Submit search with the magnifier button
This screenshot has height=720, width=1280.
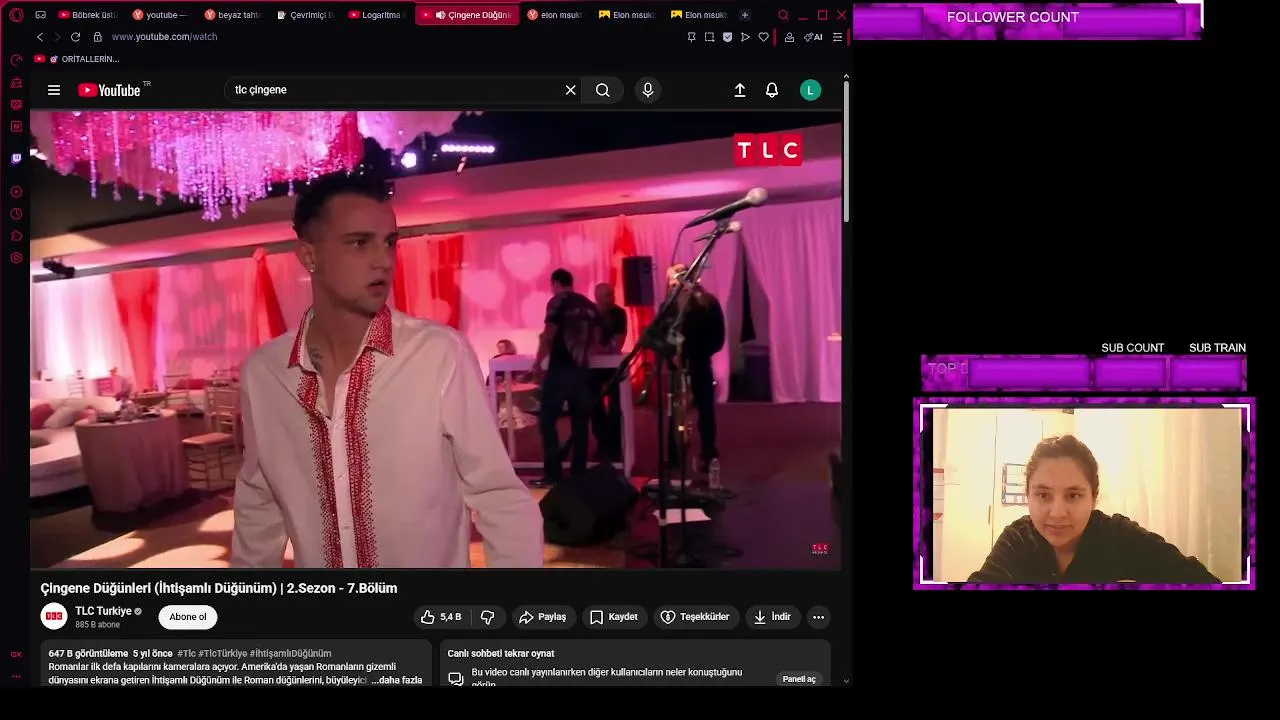pos(603,90)
